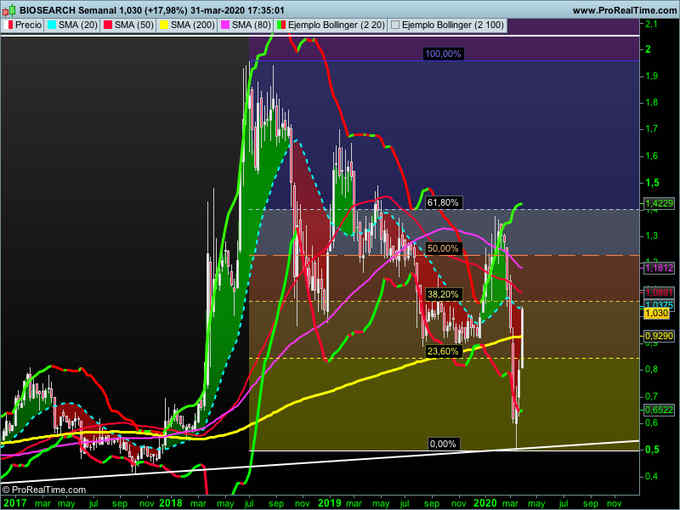Click the cyan SMA (20) color swatch

pyautogui.click(x=52, y=25)
